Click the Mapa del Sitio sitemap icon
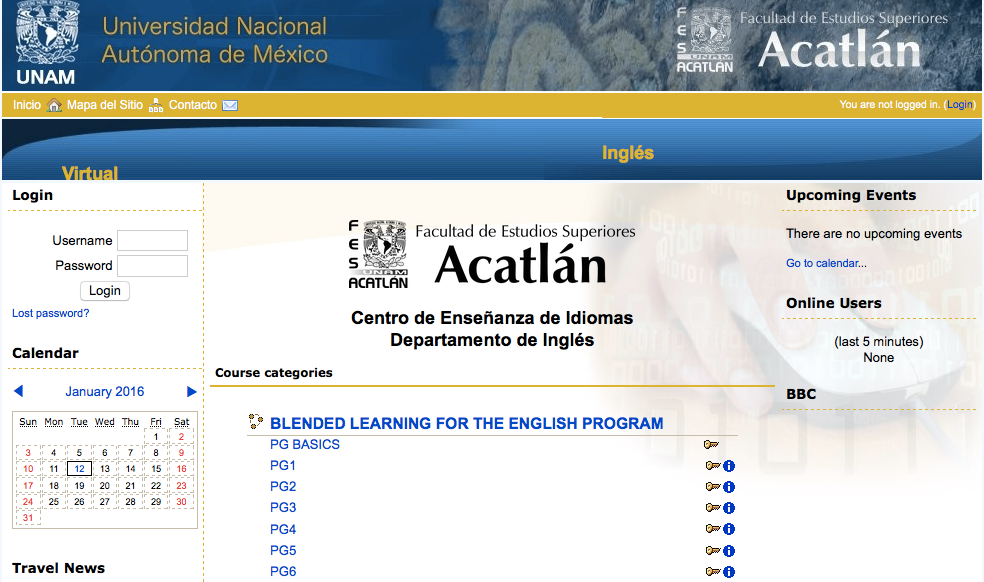Image resolution: width=984 pixels, height=582 pixels. pos(156,105)
